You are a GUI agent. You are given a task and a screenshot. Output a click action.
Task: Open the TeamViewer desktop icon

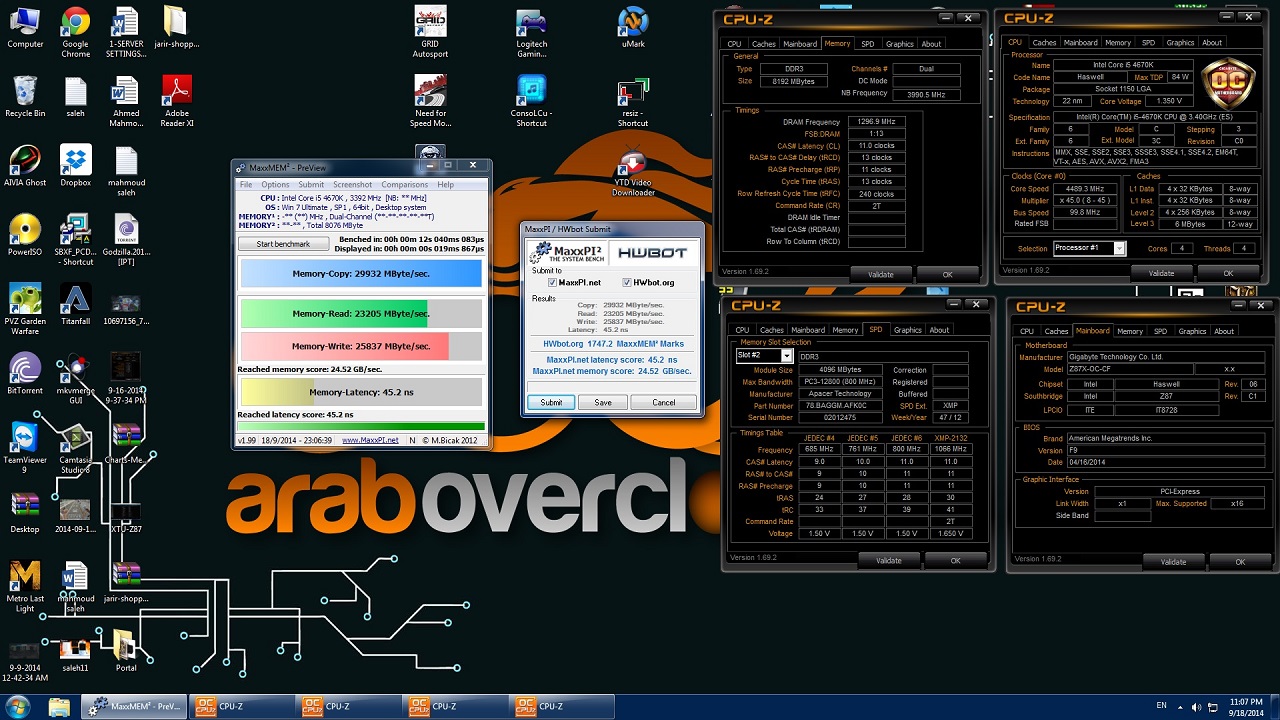tap(24, 438)
